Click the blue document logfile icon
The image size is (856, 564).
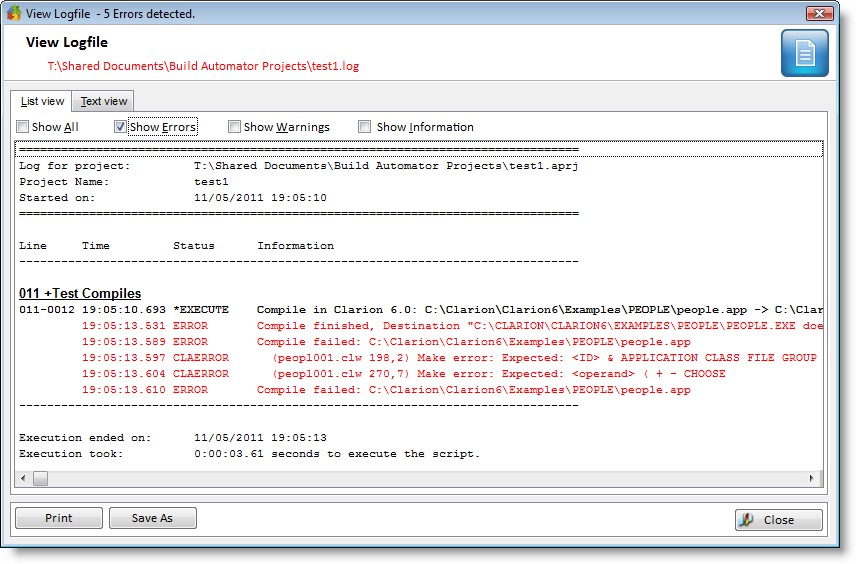click(804, 53)
